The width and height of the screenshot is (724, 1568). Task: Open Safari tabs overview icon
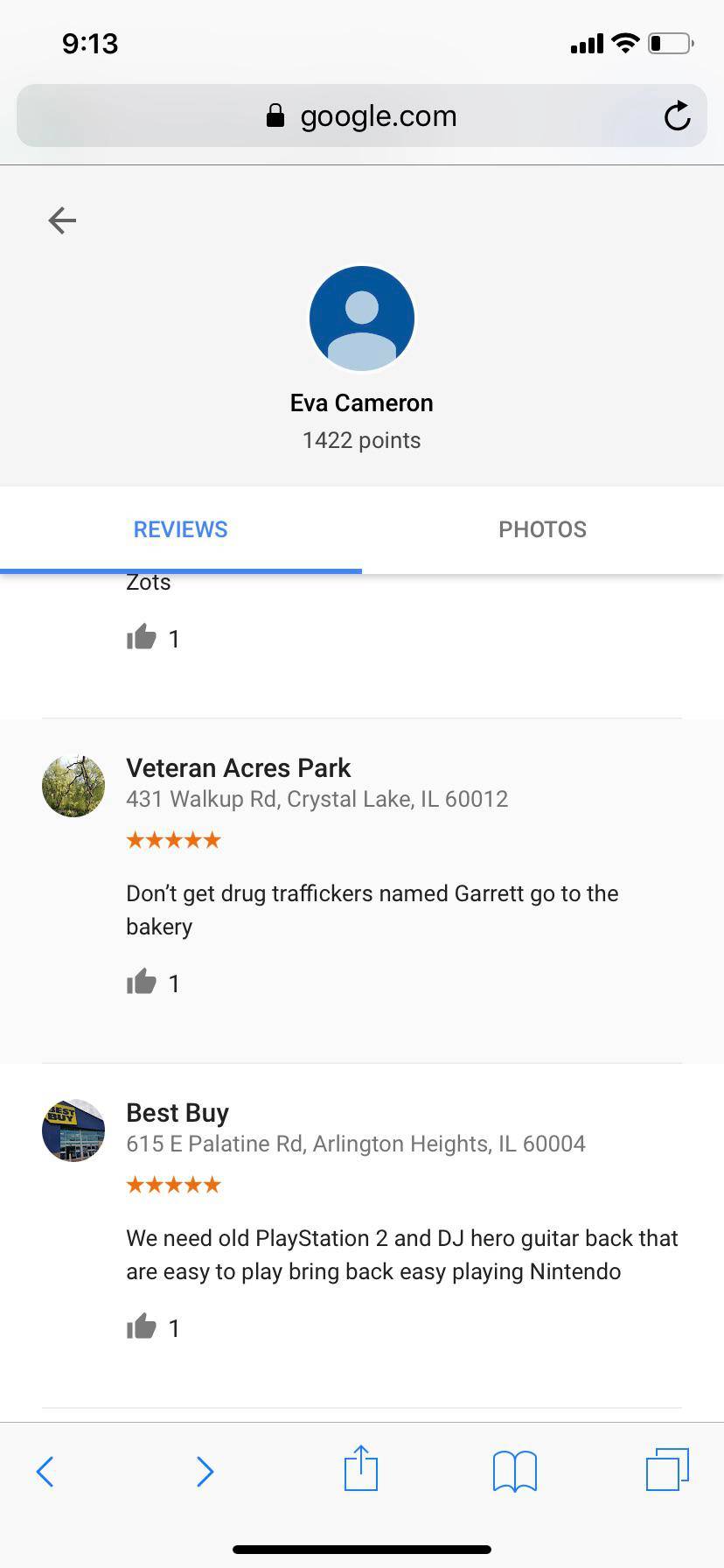668,1469
